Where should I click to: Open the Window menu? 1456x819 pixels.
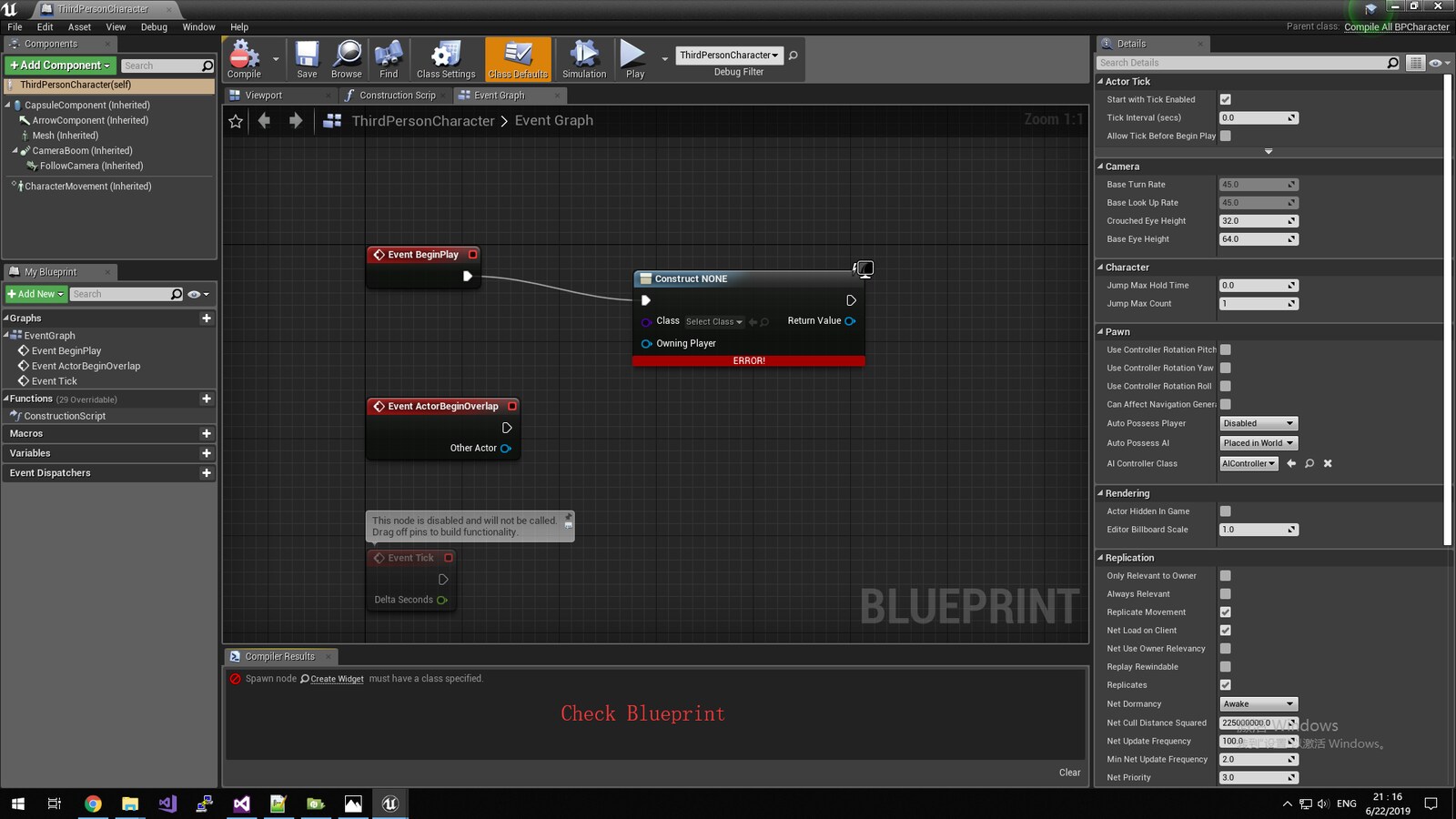point(198,27)
